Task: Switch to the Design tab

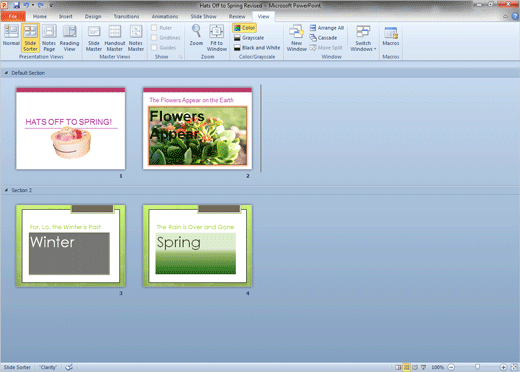Action: 93,16
